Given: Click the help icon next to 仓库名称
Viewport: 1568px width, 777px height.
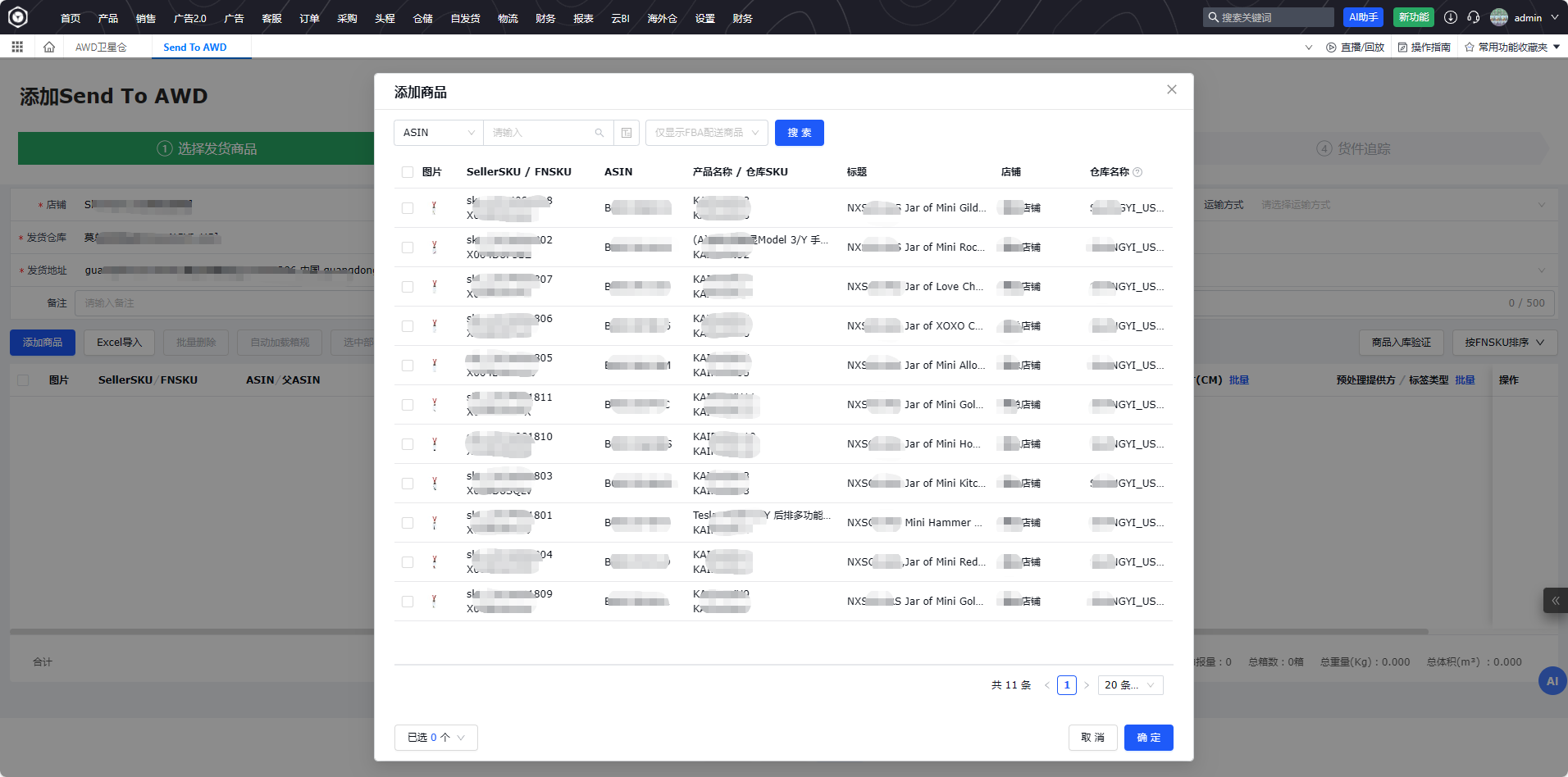Looking at the screenshot, I should [1137, 172].
